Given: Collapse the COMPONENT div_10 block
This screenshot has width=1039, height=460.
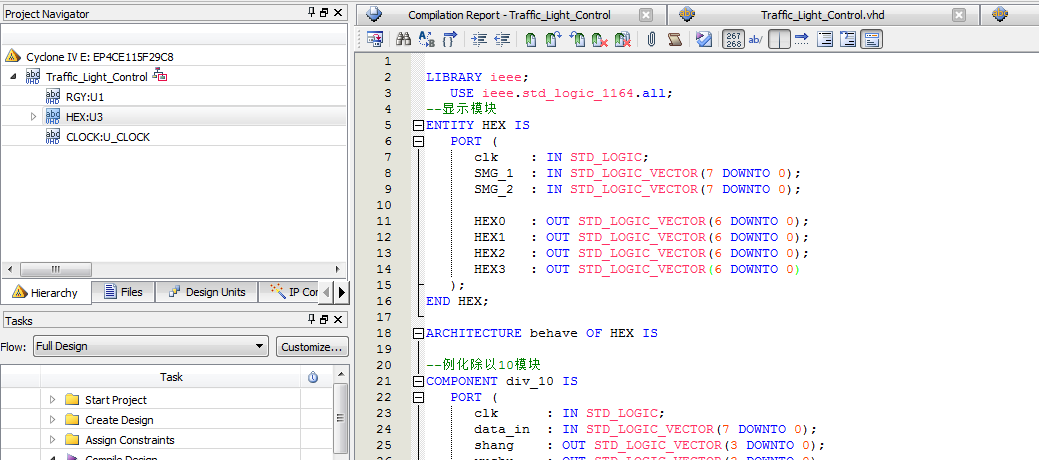Looking at the screenshot, I should click(418, 381).
